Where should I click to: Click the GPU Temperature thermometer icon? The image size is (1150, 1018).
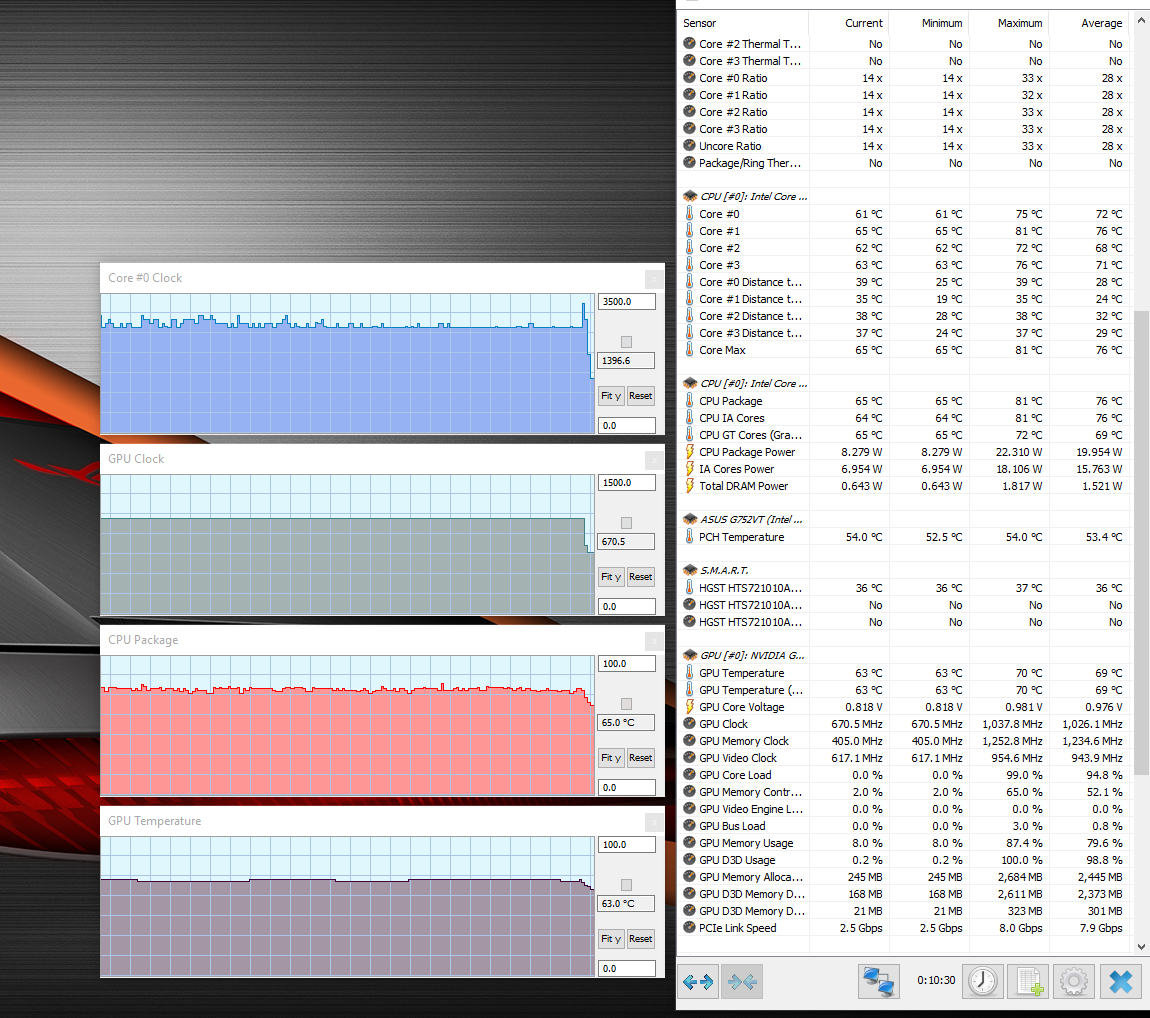point(689,673)
